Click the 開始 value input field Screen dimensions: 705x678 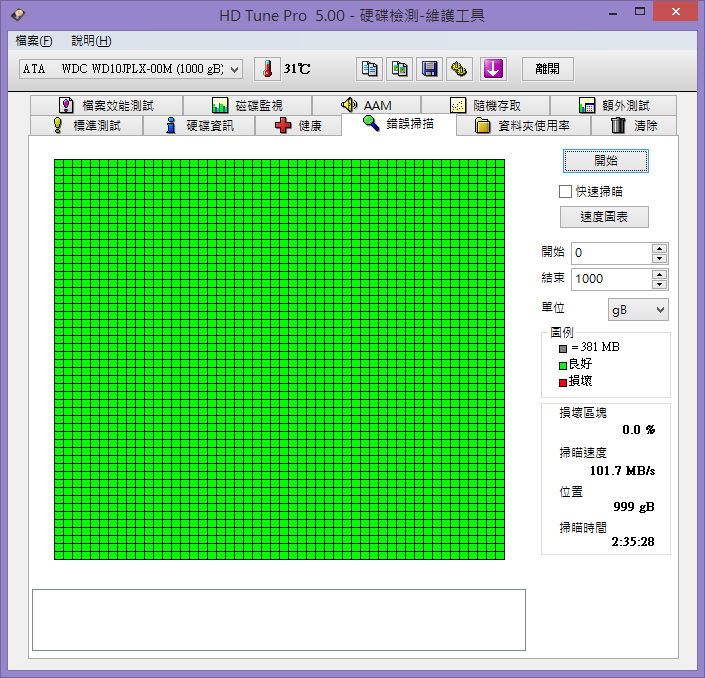click(611, 253)
